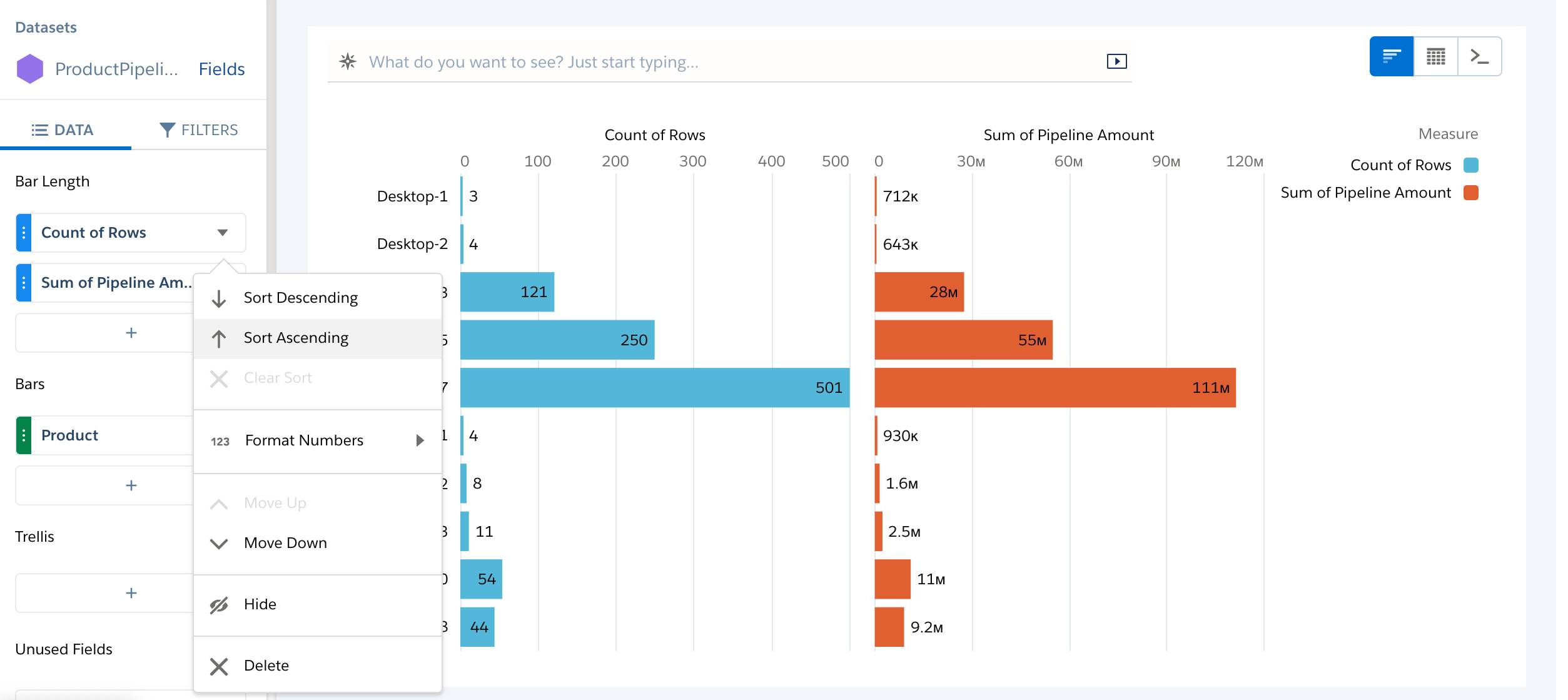This screenshot has height=700, width=1568.
Task: Click Move Down in context menu
Action: pos(284,542)
